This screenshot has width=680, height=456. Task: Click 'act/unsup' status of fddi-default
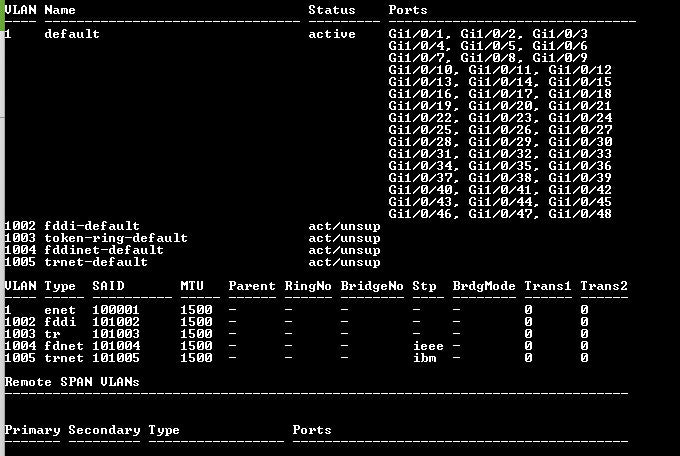(x=344, y=226)
